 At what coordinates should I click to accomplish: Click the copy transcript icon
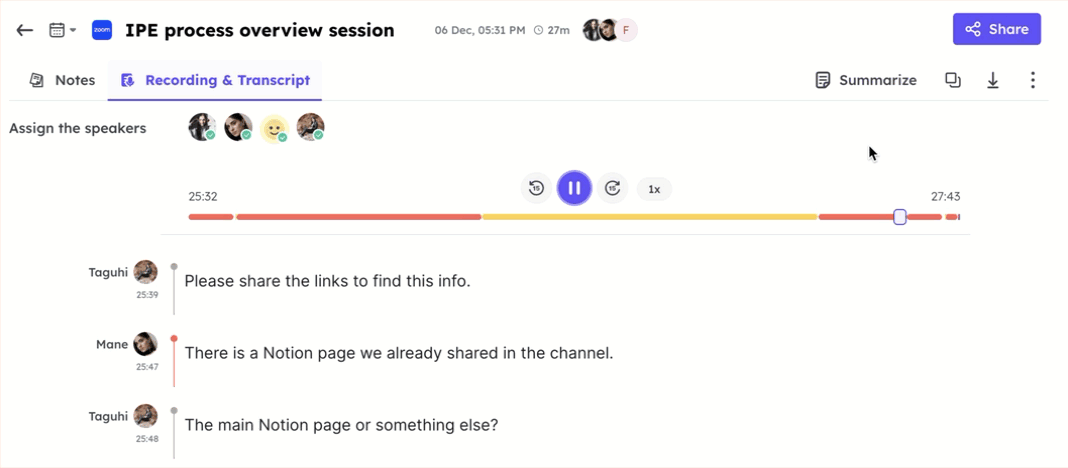coord(953,80)
